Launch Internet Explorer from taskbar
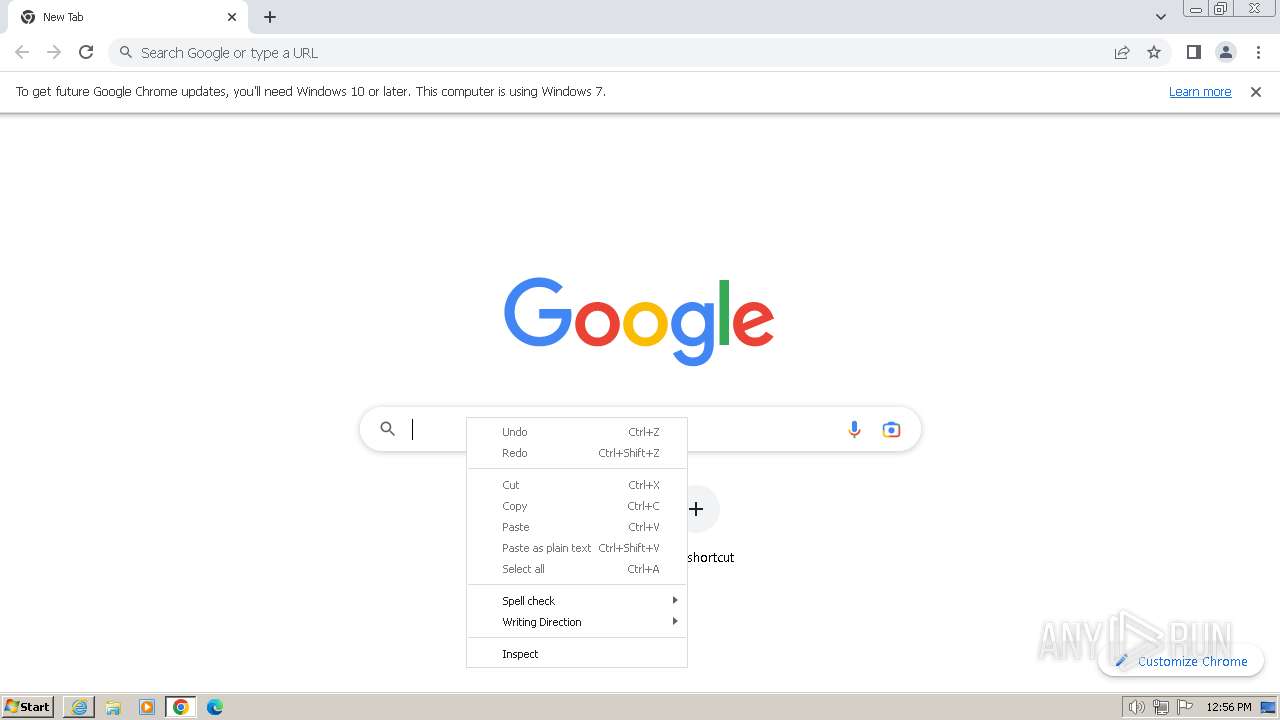Viewport: 1280px width, 720px height. [79, 707]
